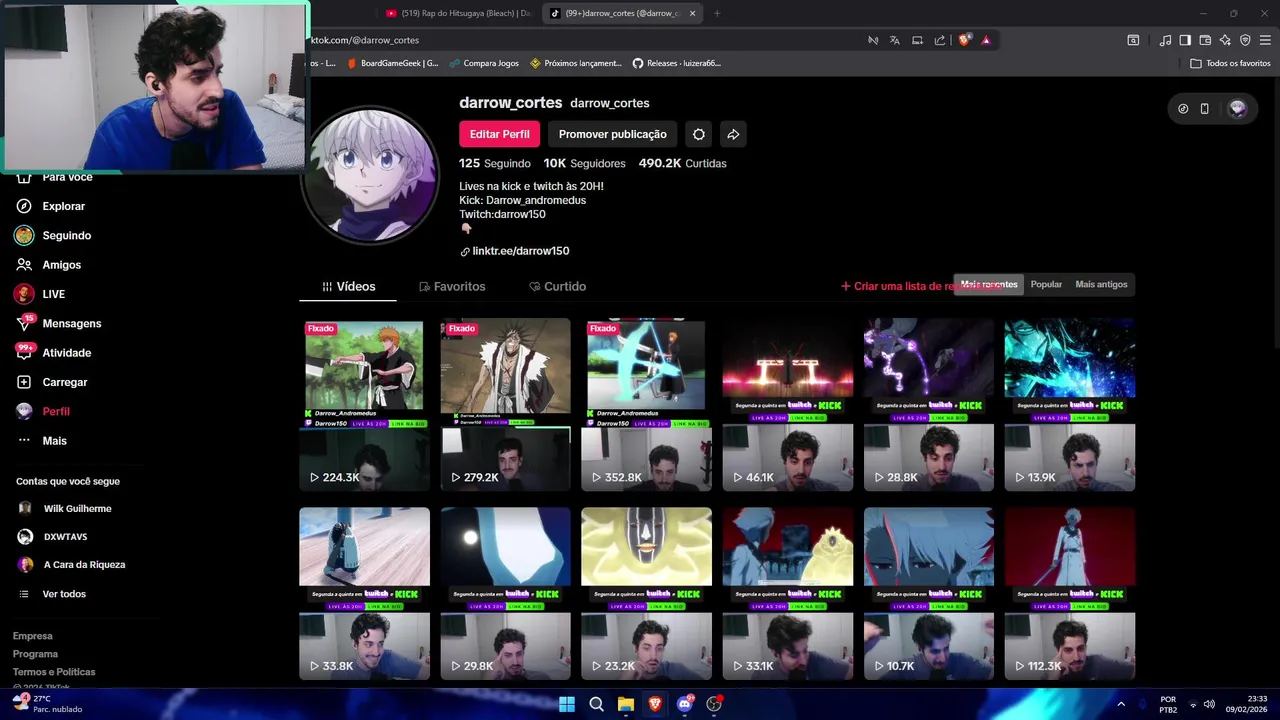1280x720 pixels.
Task: Open Windows Start menu
Action: point(567,704)
